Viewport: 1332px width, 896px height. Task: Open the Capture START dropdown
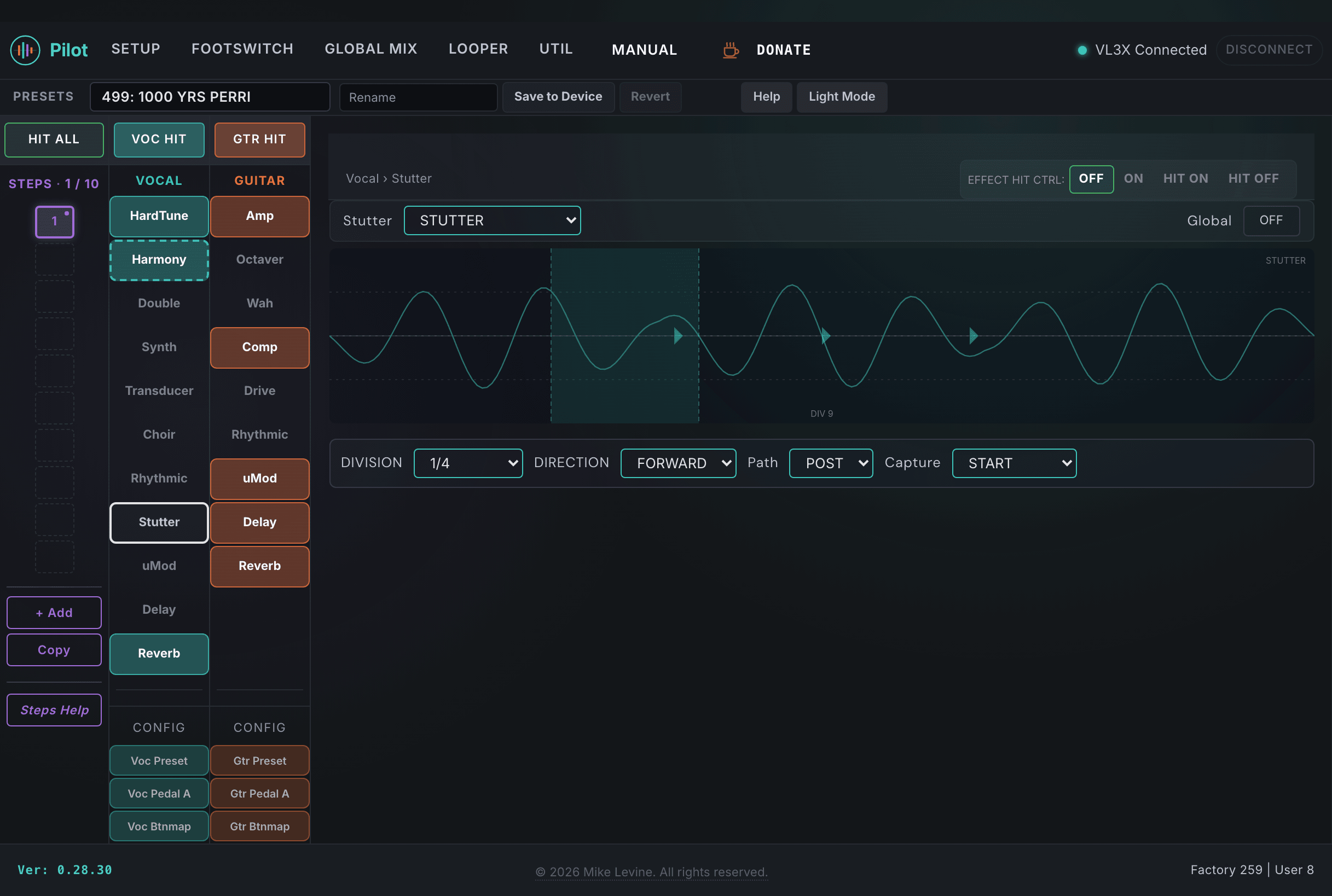1014,463
